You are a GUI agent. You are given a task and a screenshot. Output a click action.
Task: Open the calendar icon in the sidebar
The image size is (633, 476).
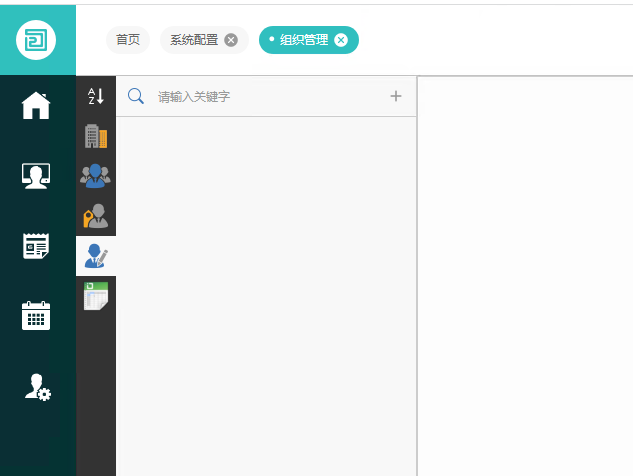(36, 316)
